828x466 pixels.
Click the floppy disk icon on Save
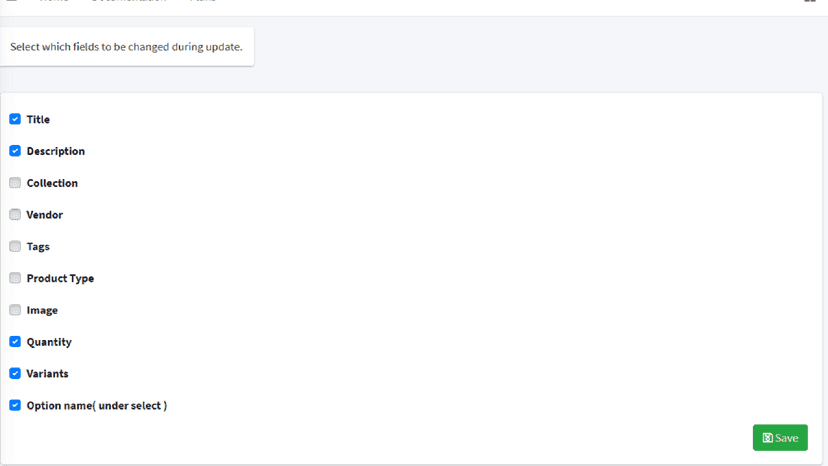(767, 437)
